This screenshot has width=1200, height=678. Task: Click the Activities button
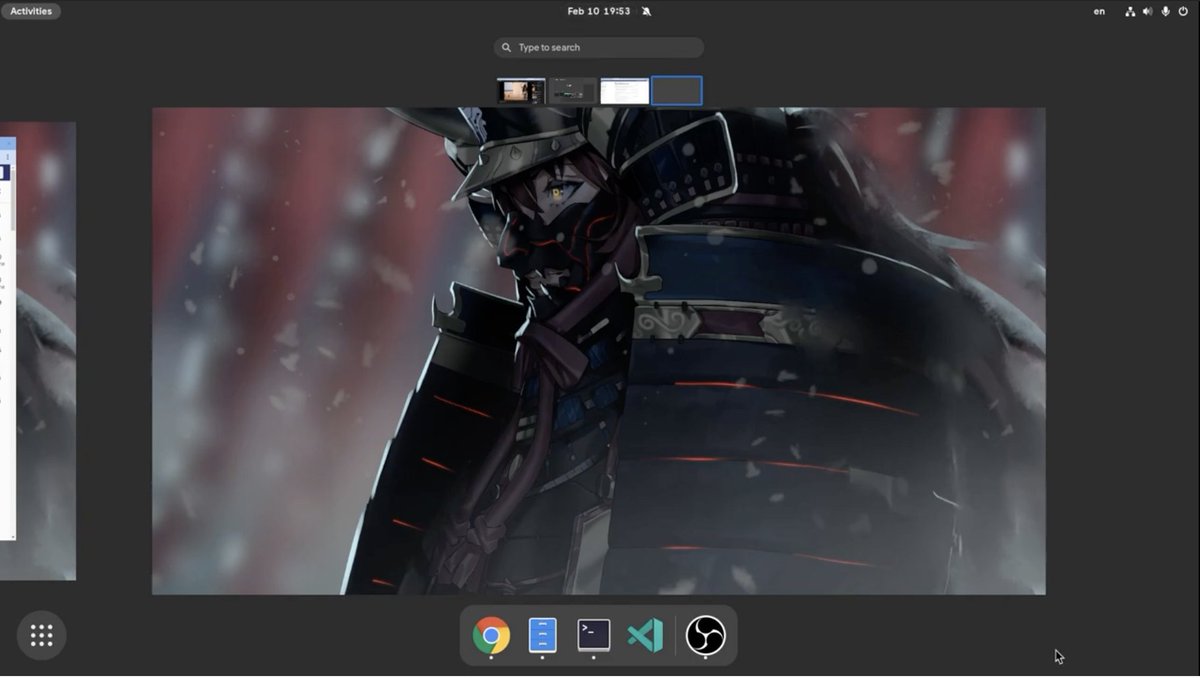(31, 11)
